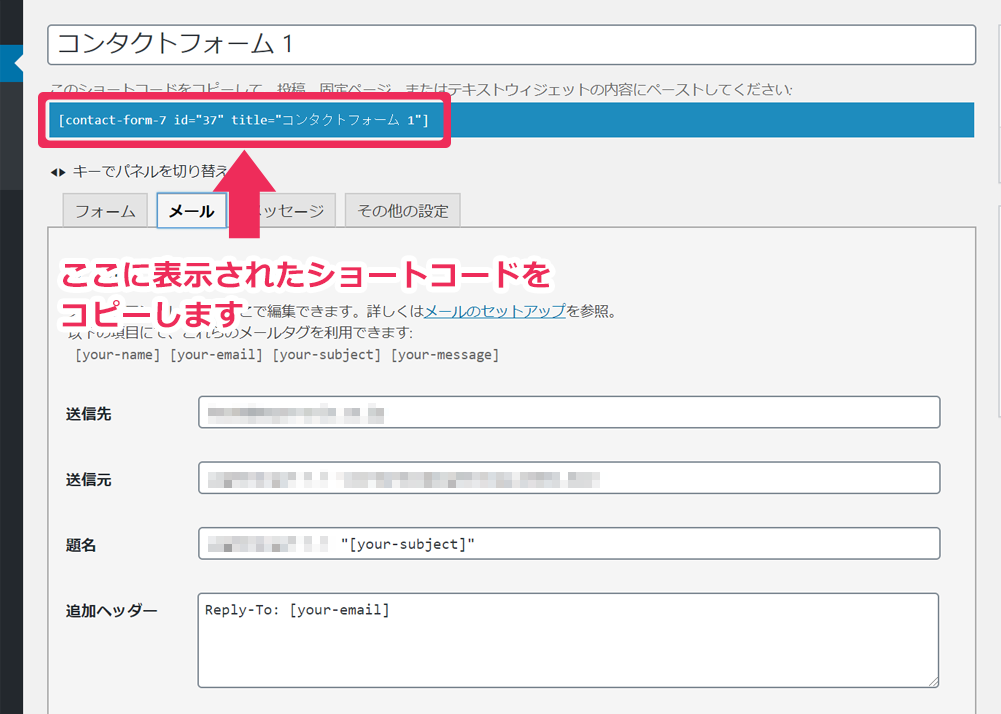Screen dimensions: 1001x714
Task: Click the [your-name] mail tag
Action: pos(117,355)
